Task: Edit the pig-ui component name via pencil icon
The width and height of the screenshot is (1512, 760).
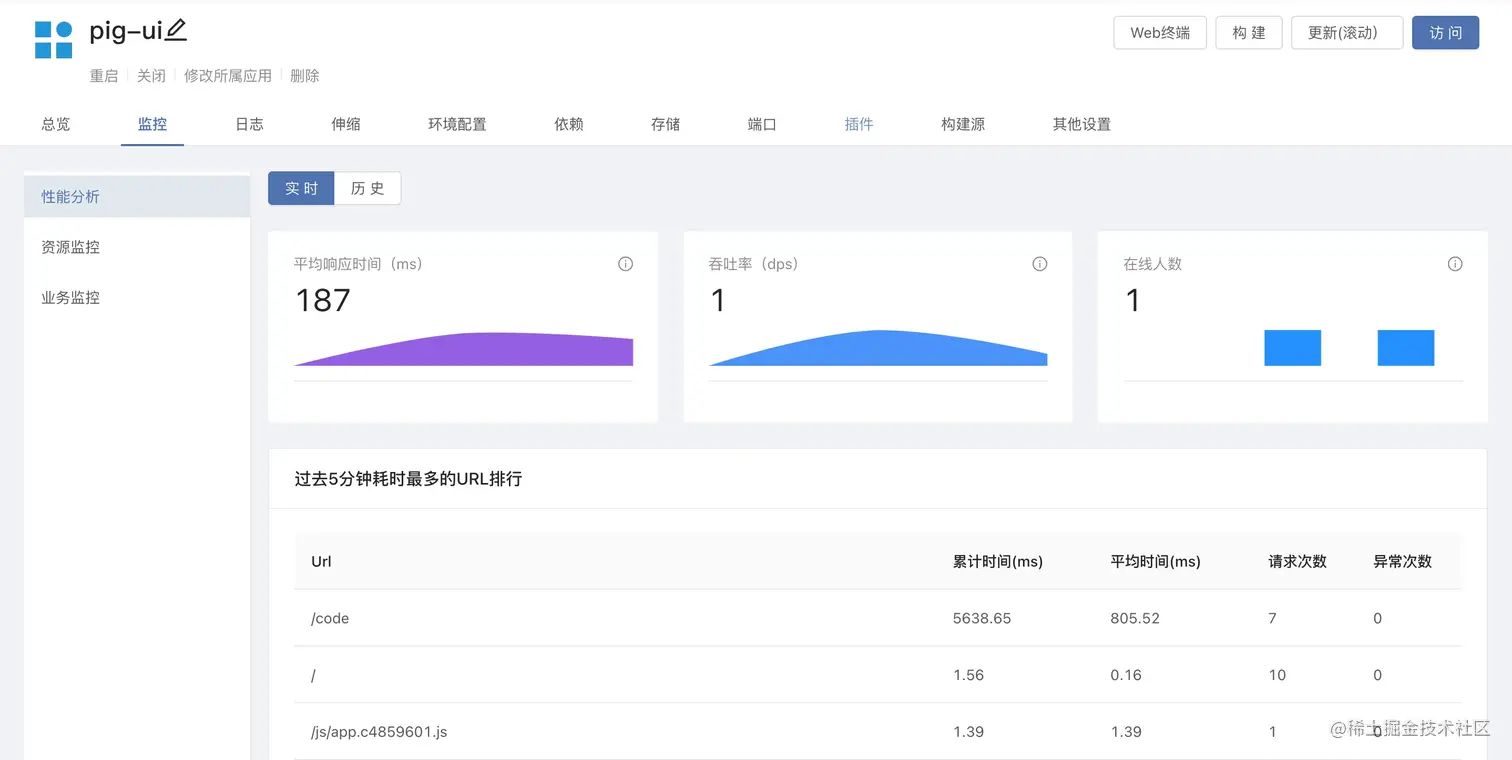Action: (176, 31)
